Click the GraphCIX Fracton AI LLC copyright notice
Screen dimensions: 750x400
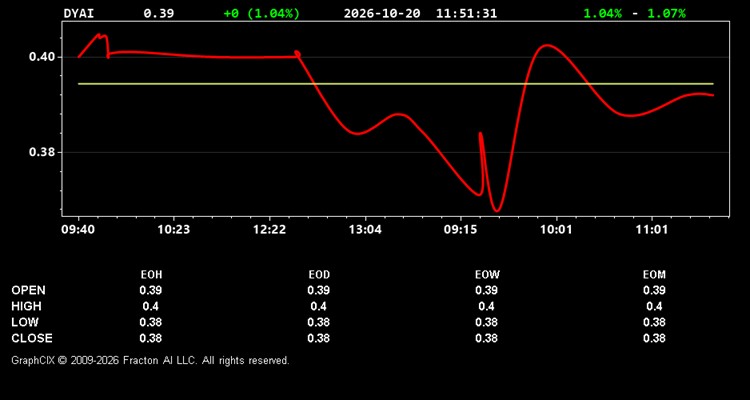[x=150, y=360]
